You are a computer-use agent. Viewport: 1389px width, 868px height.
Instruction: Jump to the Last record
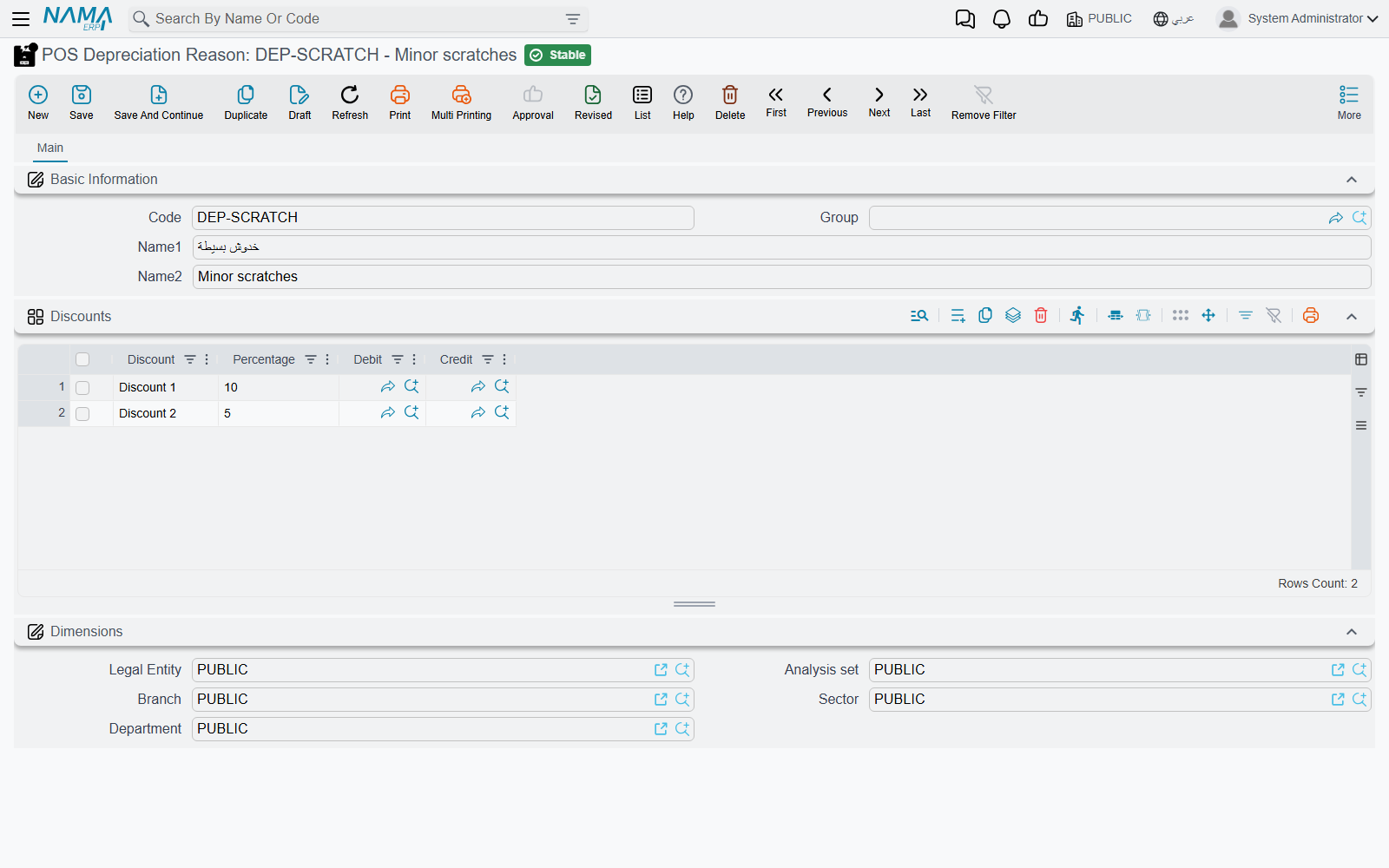point(920,101)
